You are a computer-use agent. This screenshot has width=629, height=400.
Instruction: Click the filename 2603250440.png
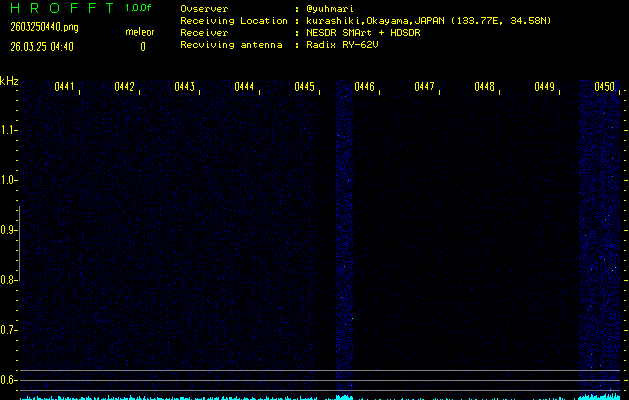pyautogui.click(x=44, y=27)
